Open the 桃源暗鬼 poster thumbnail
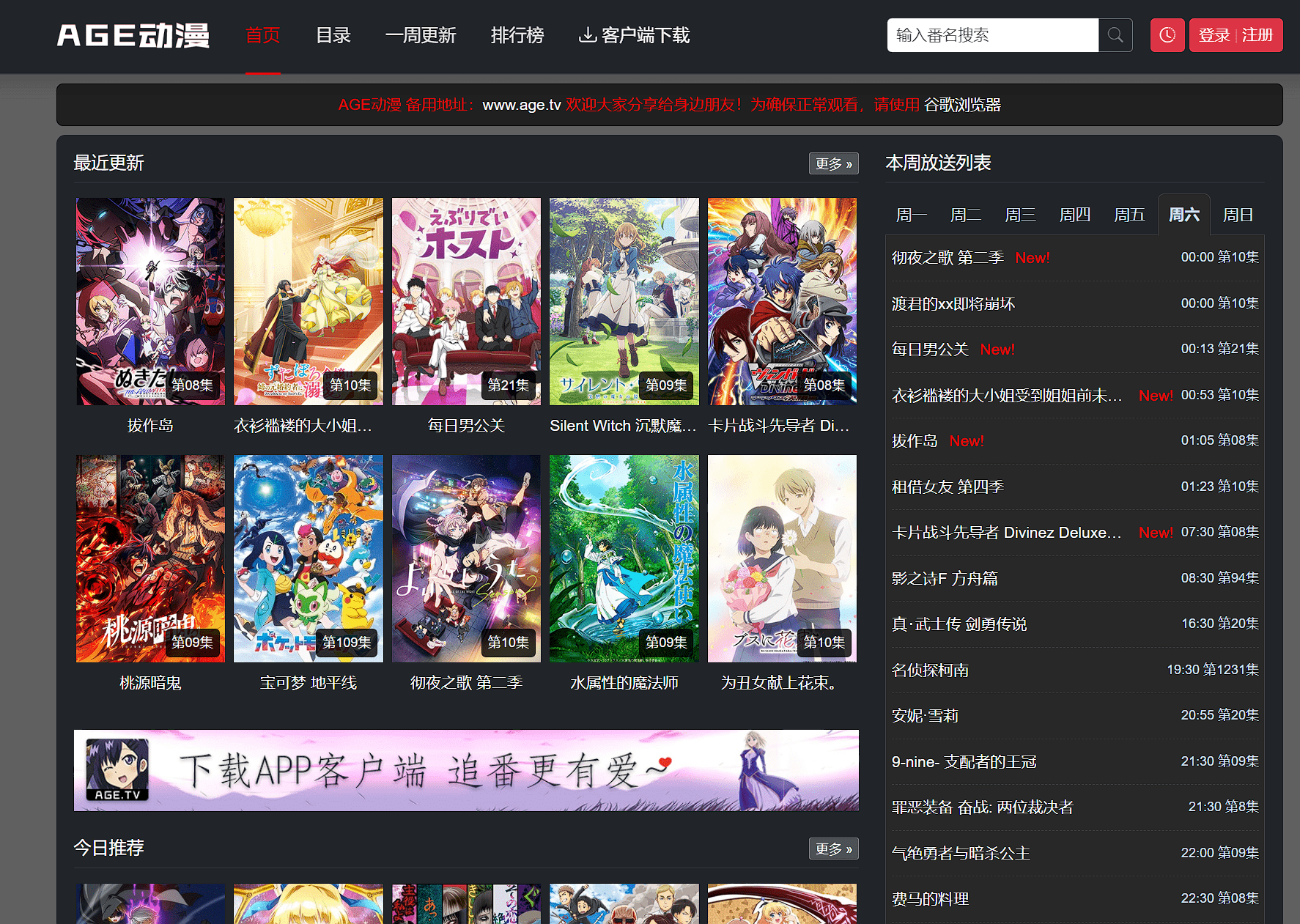 pyautogui.click(x=150, y=558)
